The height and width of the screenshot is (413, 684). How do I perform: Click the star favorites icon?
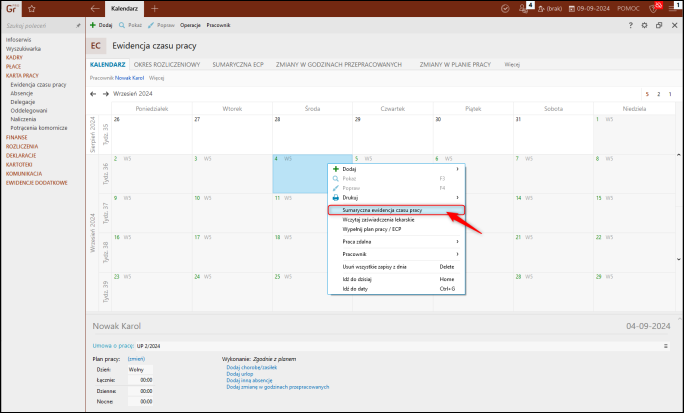34,8
